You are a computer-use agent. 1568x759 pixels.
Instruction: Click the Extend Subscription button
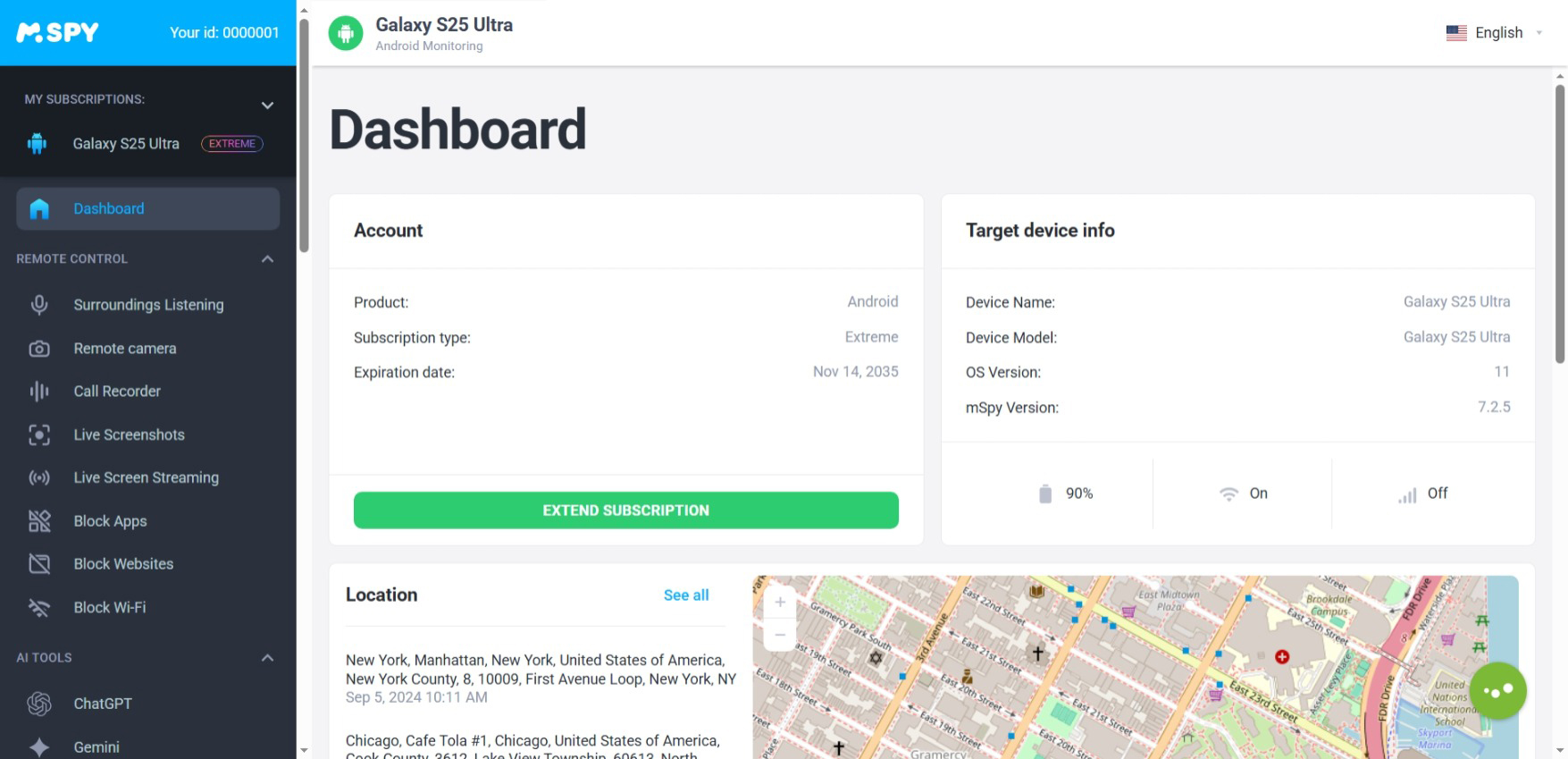625,510
